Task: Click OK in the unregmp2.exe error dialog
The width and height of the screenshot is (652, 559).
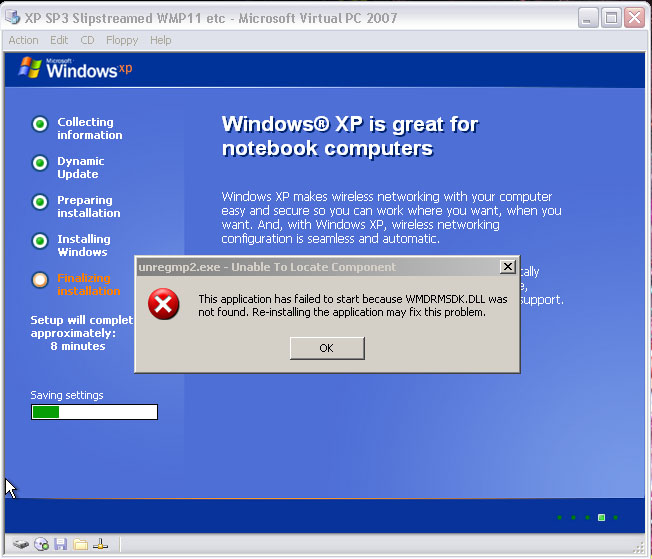Action: click(327, 348)
